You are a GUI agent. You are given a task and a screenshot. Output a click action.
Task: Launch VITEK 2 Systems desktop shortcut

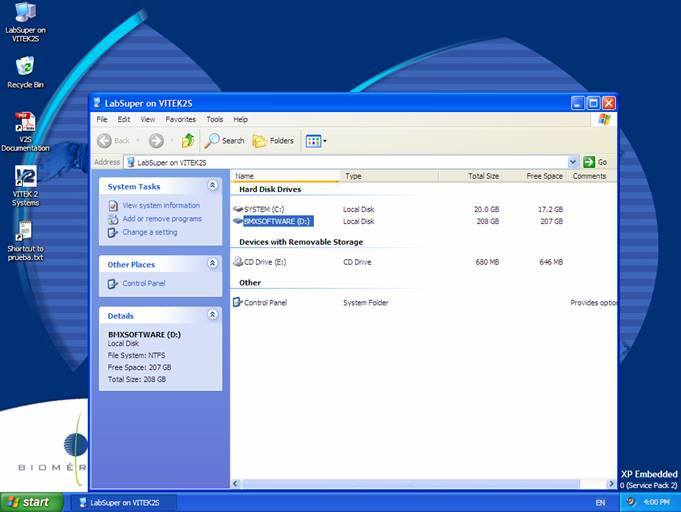click(25, 185)
